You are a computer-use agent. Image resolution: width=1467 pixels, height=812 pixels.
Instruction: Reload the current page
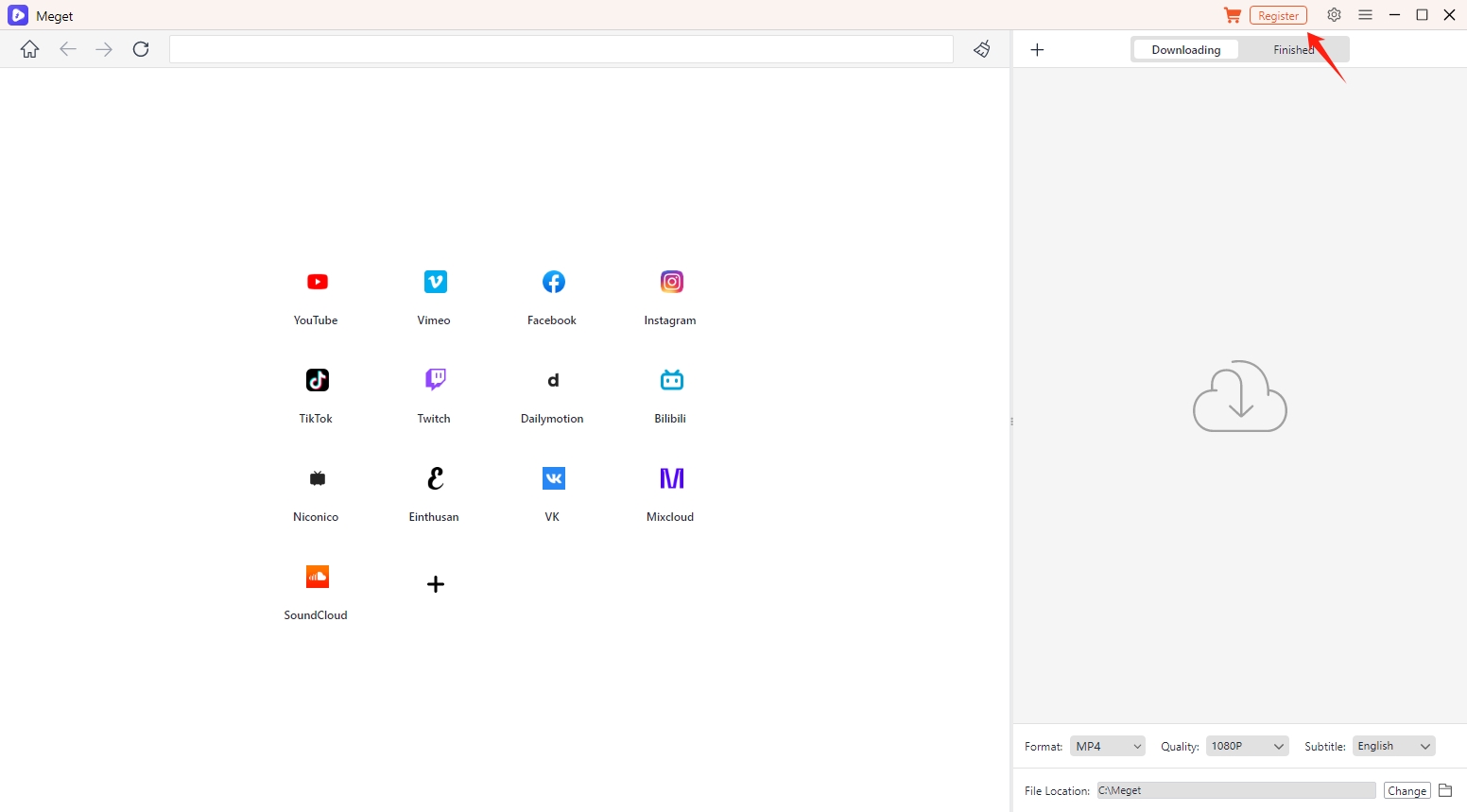(141, 49)
